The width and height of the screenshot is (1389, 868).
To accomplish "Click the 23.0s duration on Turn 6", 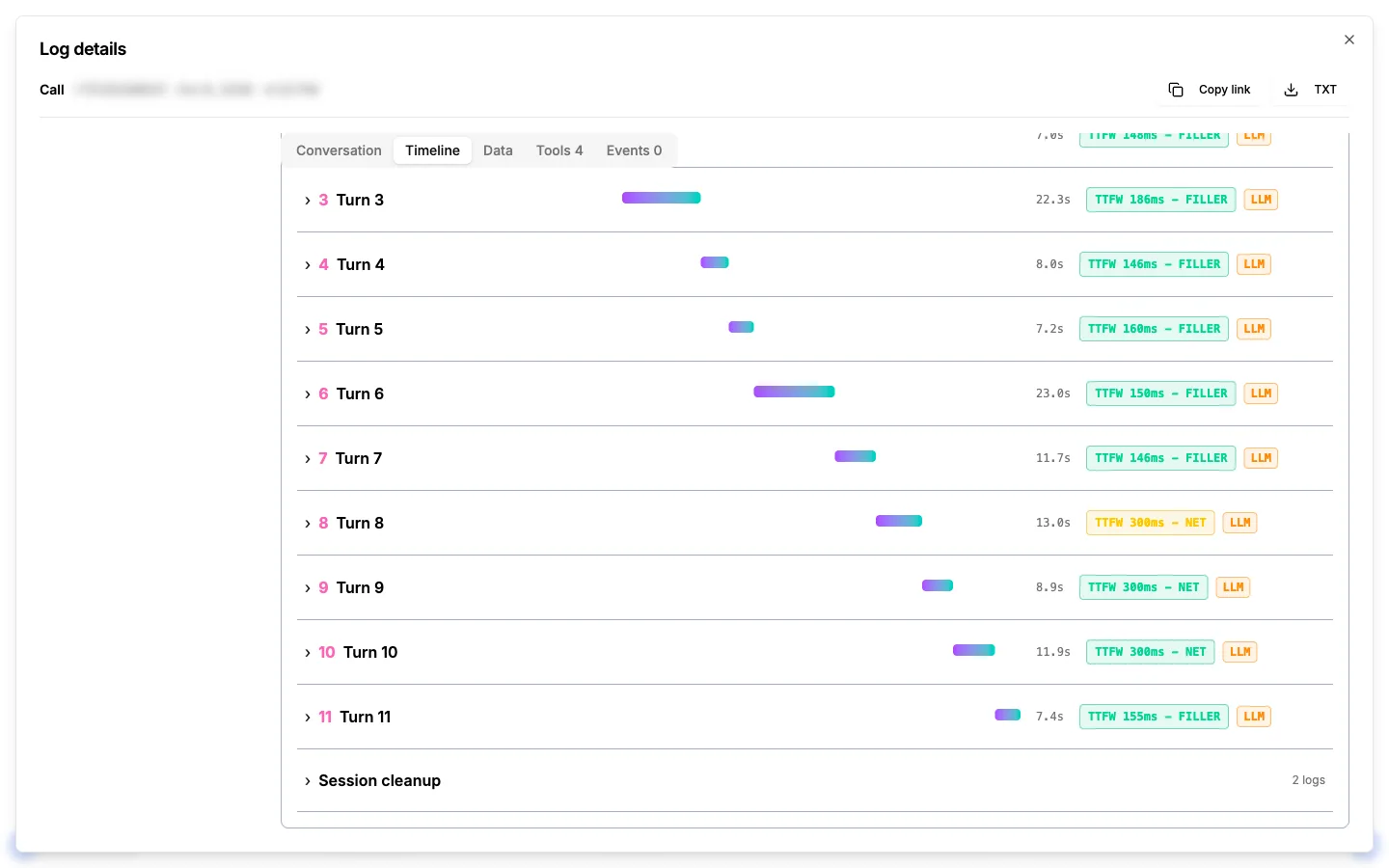I will [1053, 393].
